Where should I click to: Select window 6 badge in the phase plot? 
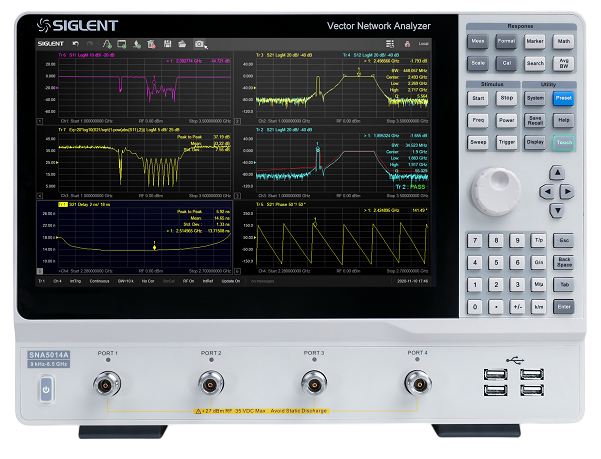click(238, 271)
